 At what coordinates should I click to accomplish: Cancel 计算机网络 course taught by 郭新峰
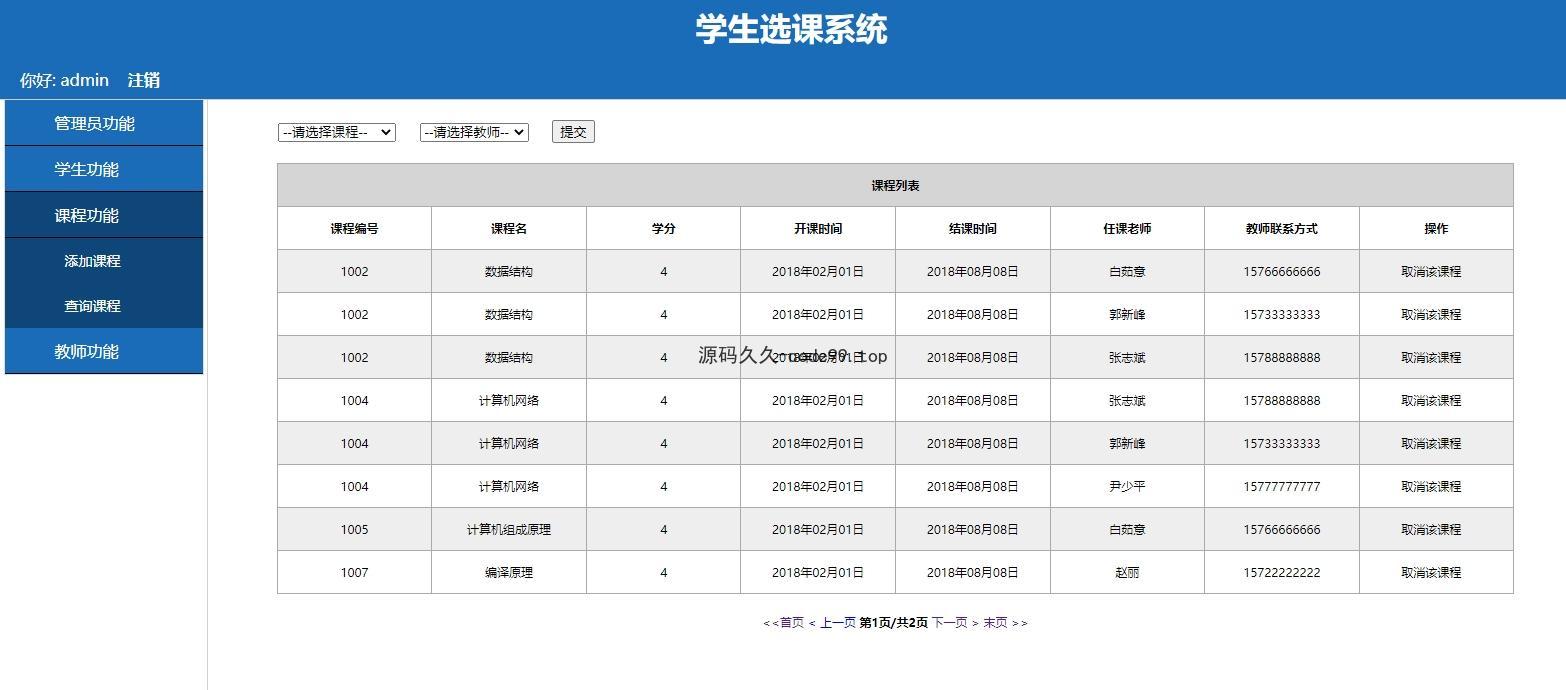pos(1431,444)
